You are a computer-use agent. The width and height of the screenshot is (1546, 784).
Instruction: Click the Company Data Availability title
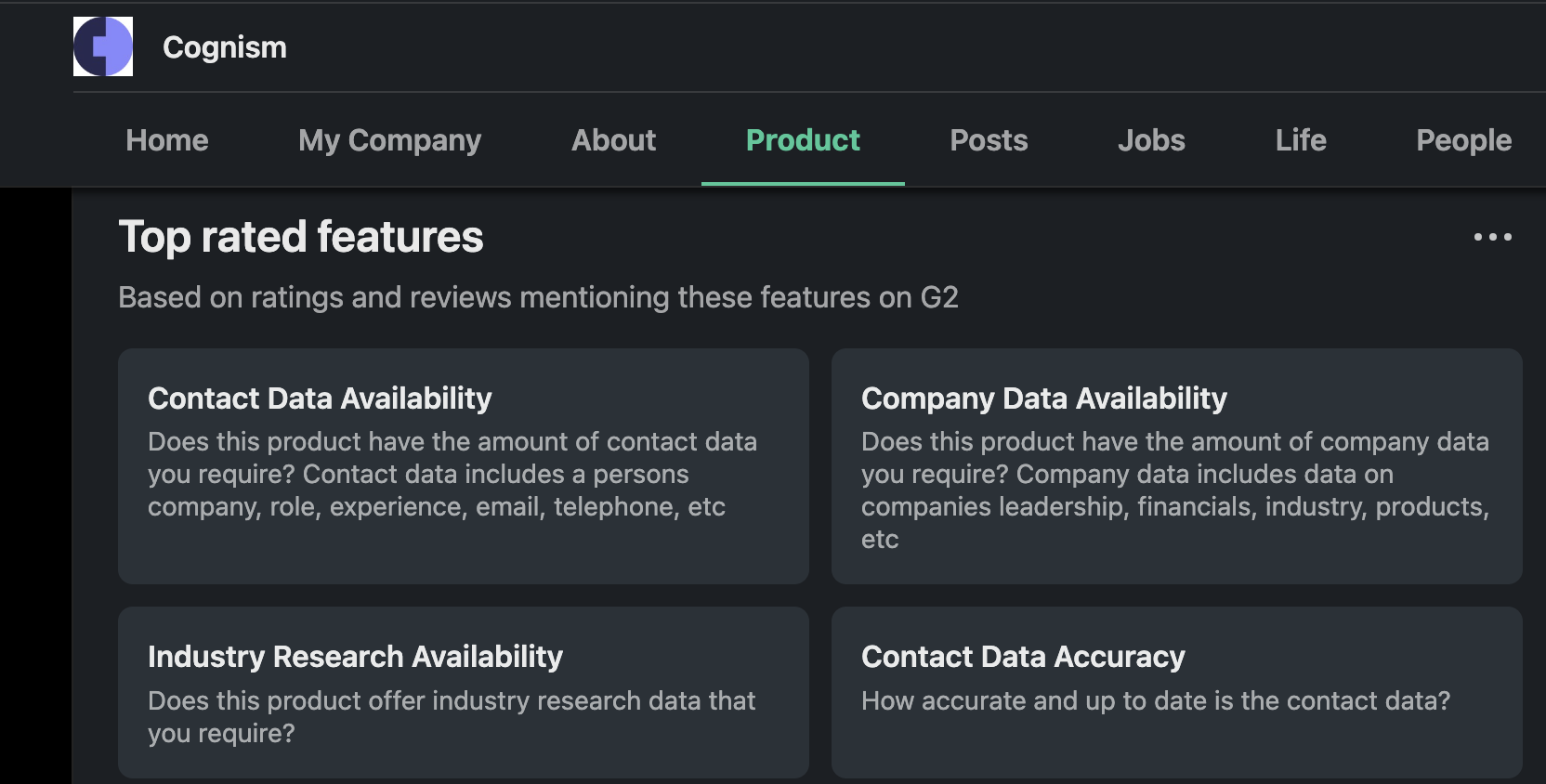1043,399
